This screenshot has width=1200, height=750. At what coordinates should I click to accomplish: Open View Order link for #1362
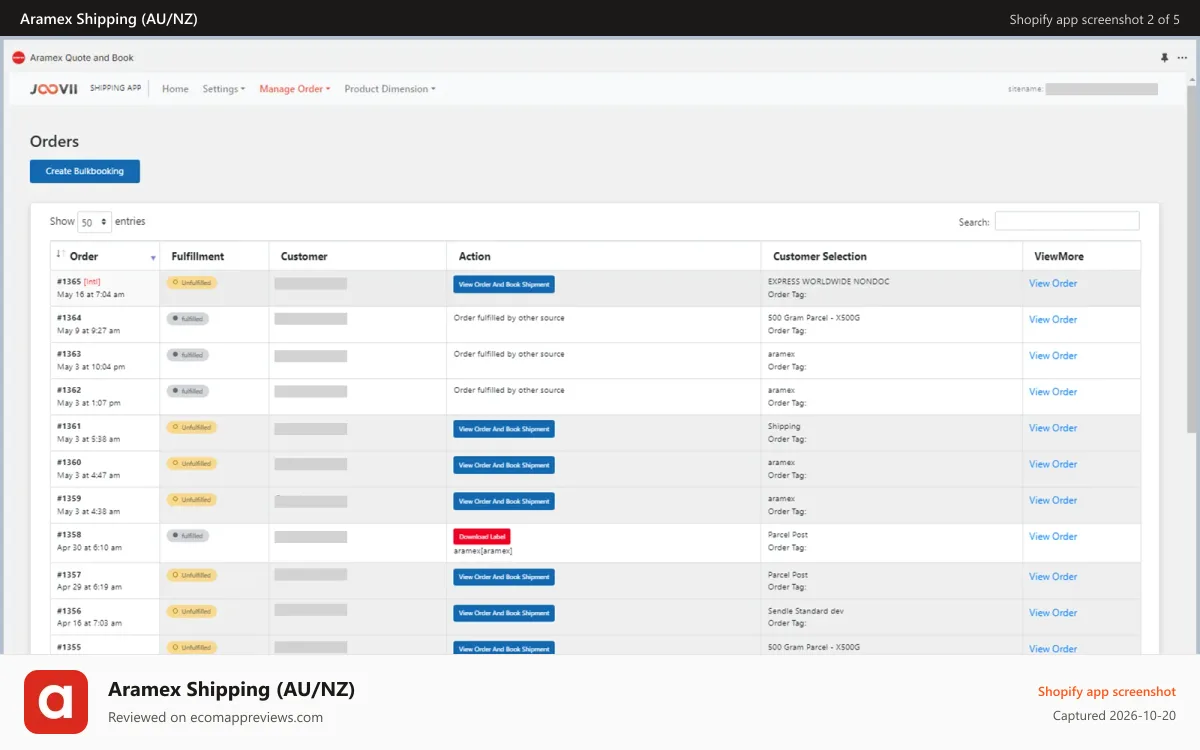click(1053, 391)
